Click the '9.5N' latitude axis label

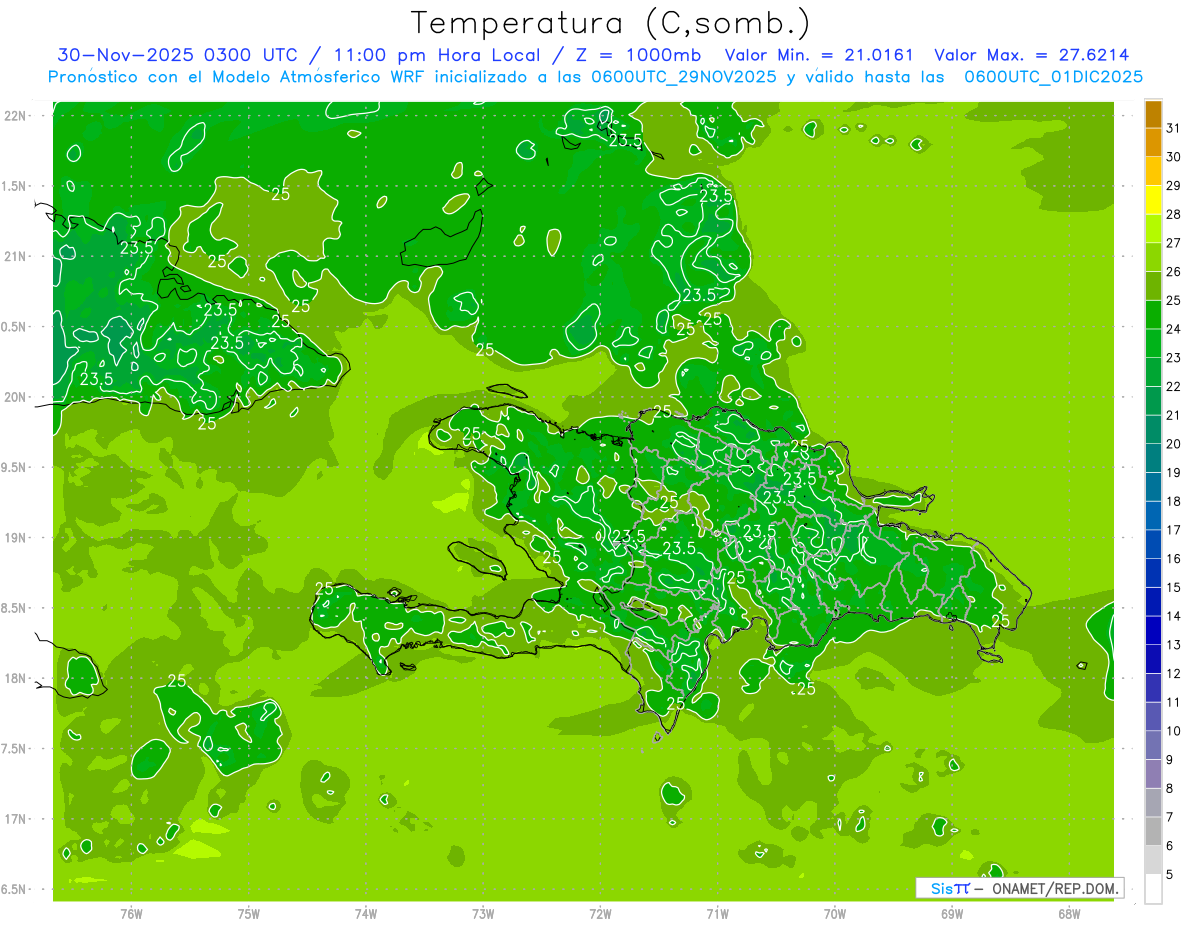[15, 467]
